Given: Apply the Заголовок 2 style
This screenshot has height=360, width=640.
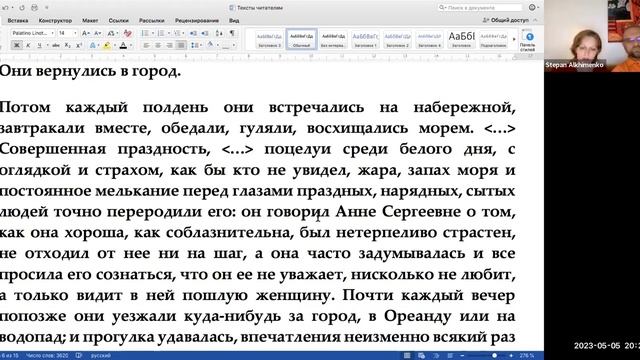Looking at the screenshot, I should click(397, 40).
